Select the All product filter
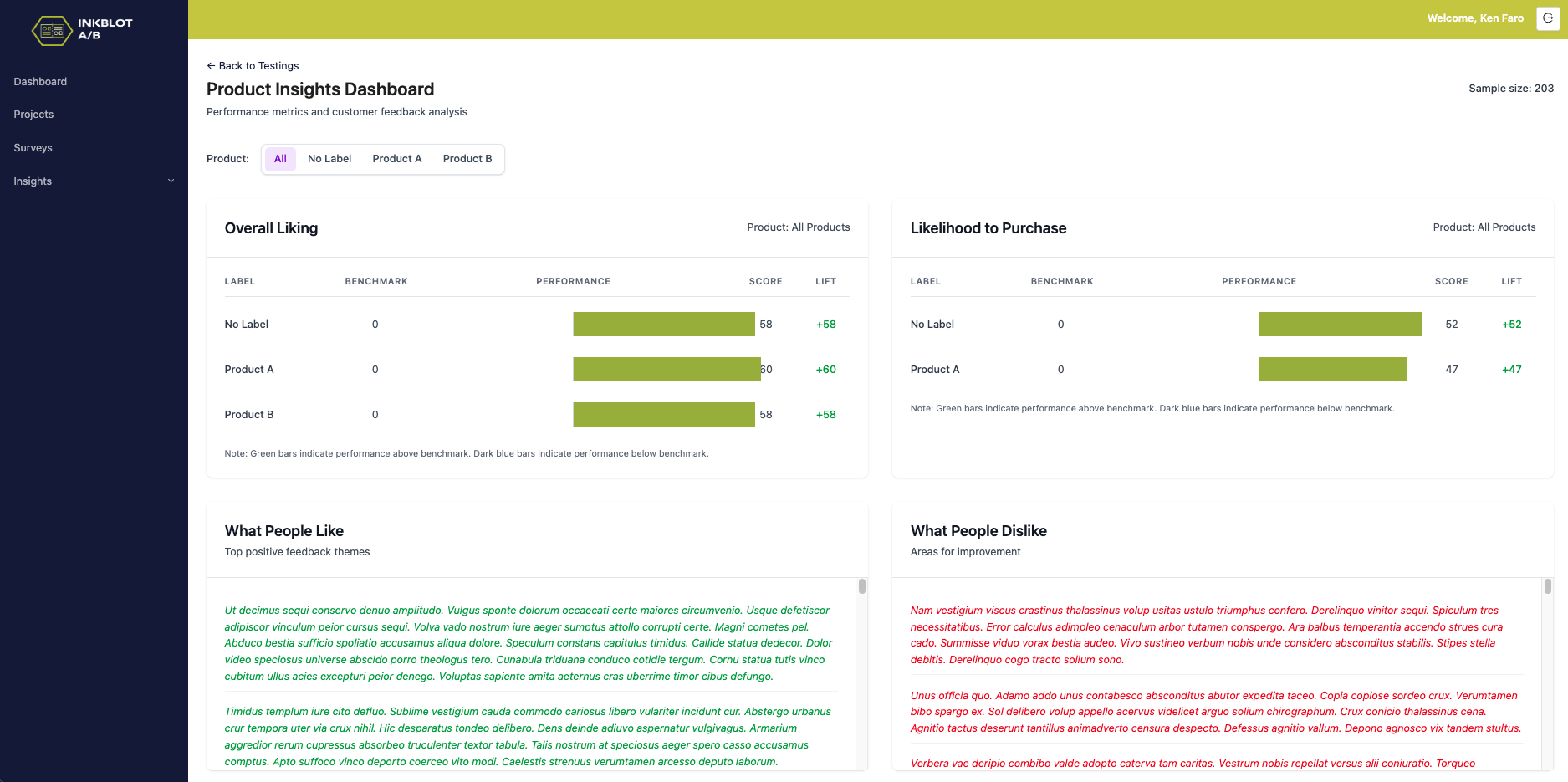 (280, 159)
